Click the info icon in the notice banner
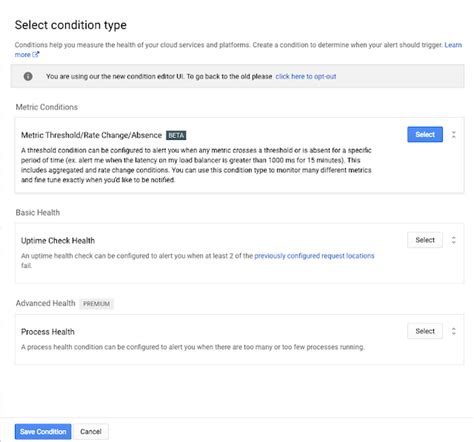Screen dimensions: 474x442 pos(28,76)
